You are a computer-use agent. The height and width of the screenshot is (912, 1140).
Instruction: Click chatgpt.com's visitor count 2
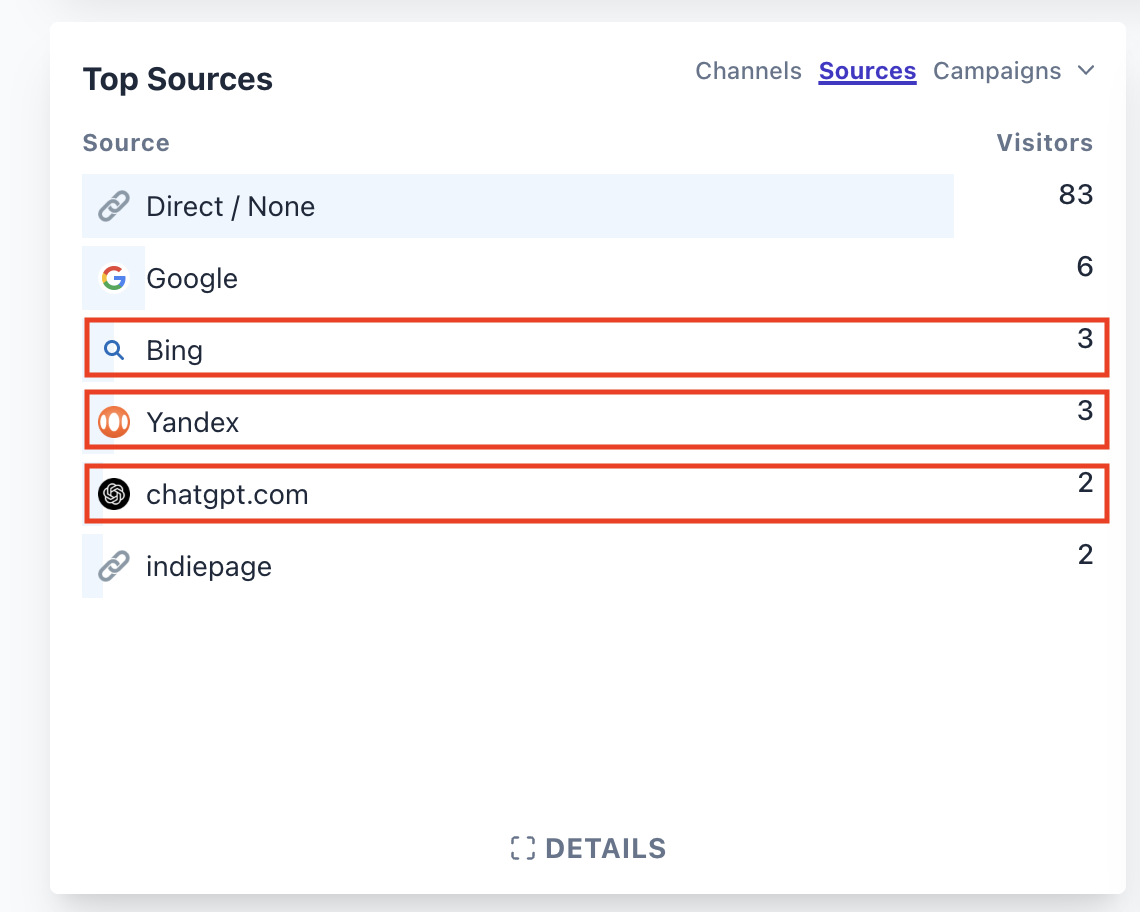1085,482
